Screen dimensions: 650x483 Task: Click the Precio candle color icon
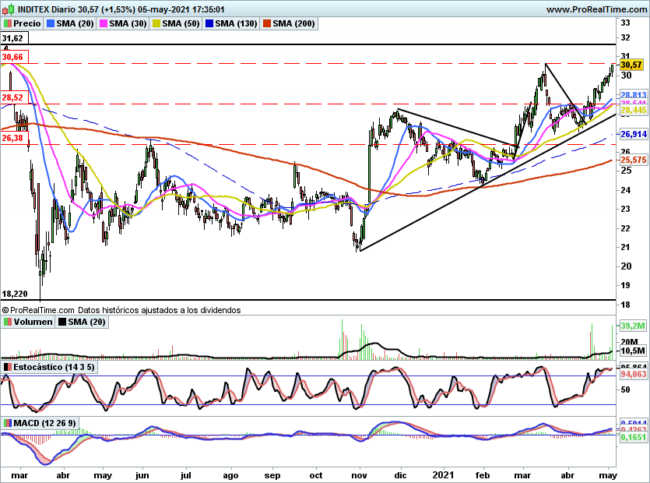[x=7, y=24]
